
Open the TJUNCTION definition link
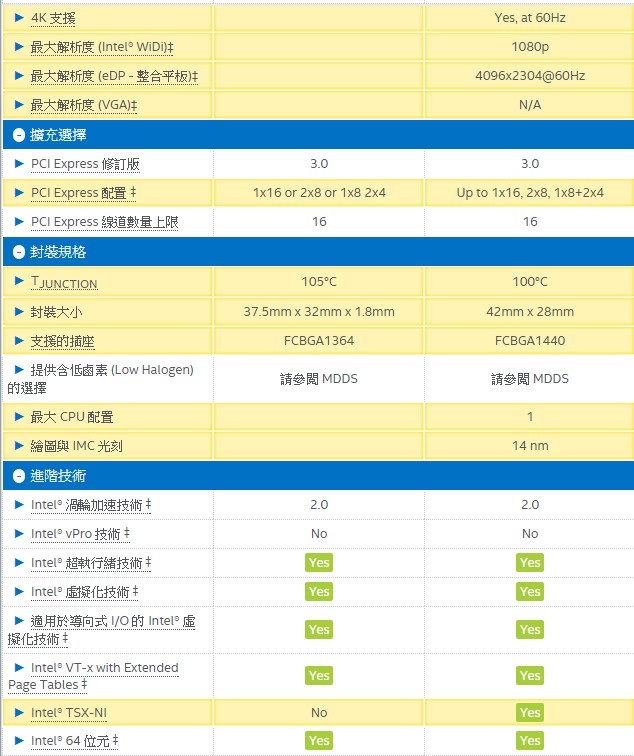pos(64,282)
